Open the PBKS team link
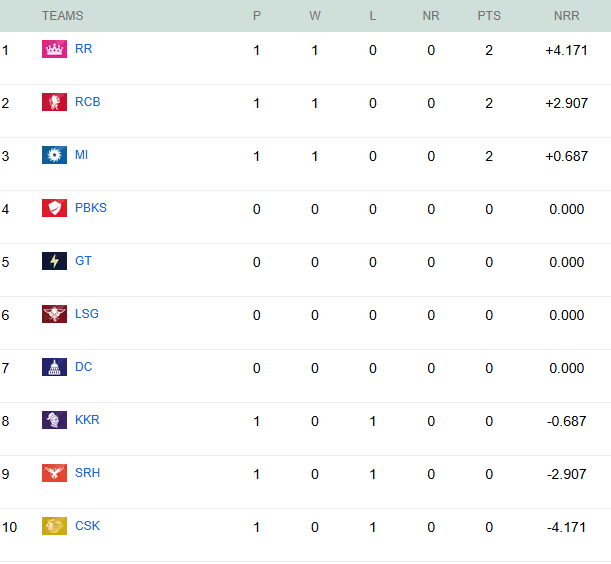Image resolution: width=611 pixels, height=564 pixels. pos(90,208)
